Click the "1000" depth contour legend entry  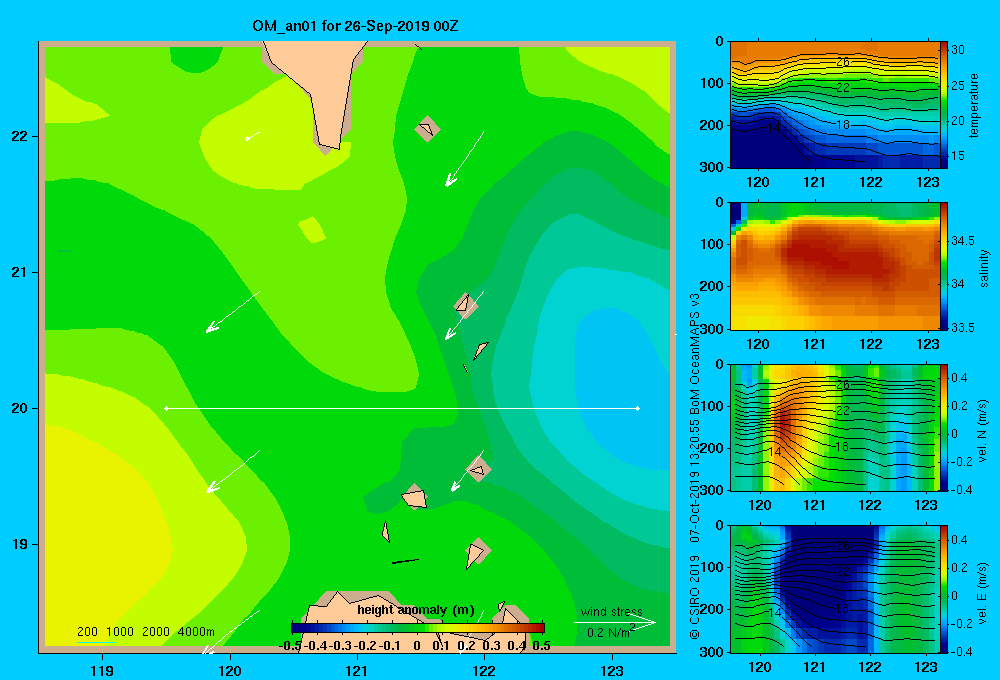coord(120,632)
